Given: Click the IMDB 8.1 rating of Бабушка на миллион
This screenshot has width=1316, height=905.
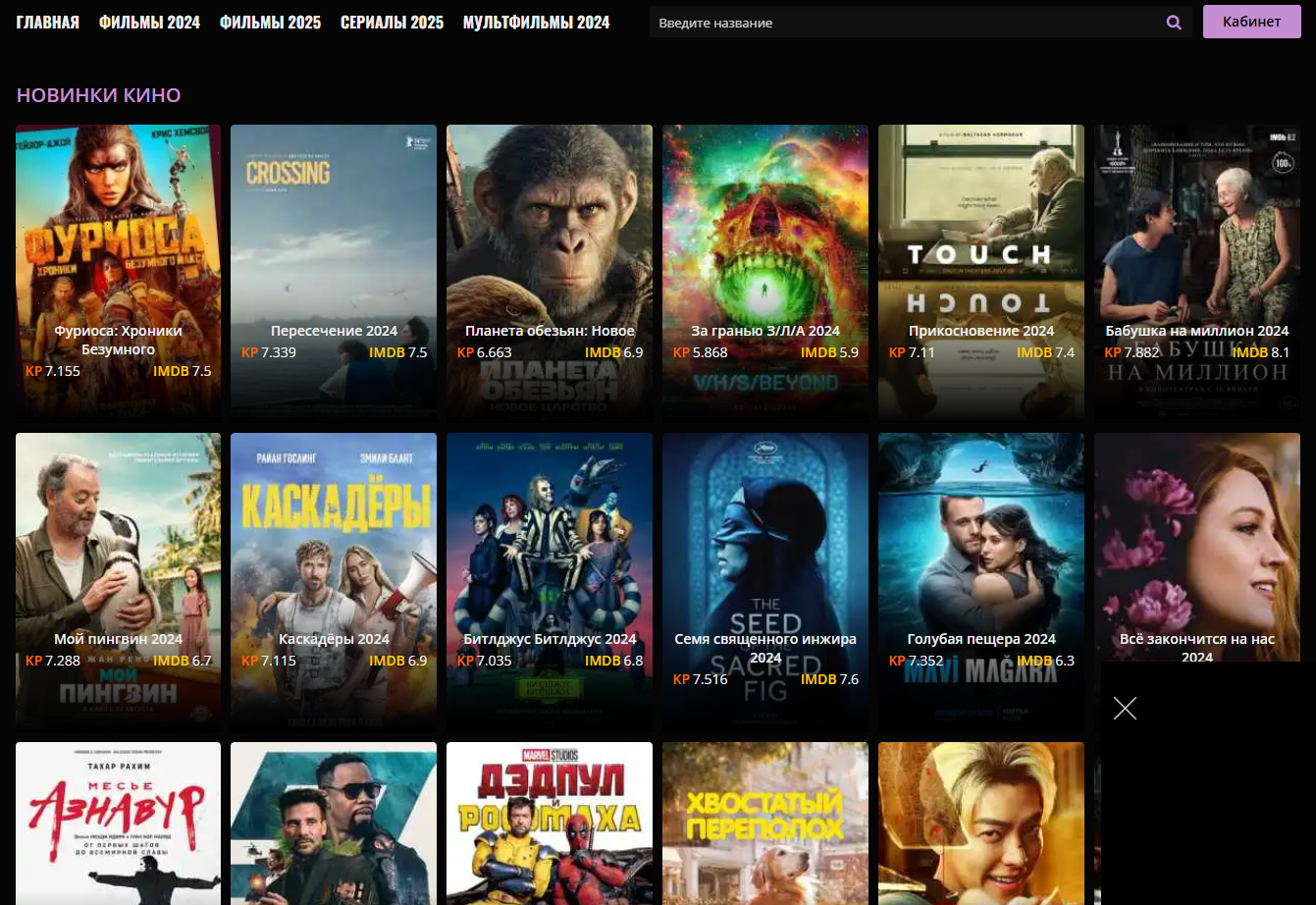Looking at the screenshot, I should [1262, 352].
